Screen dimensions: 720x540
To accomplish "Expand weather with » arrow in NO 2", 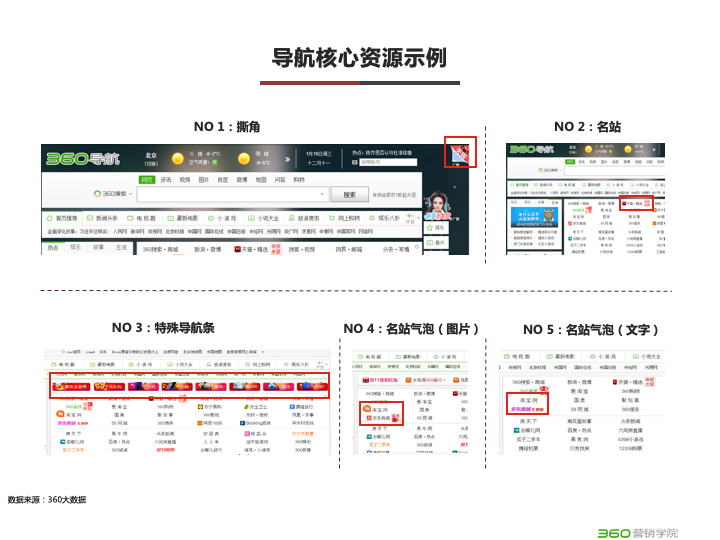I will [x=654, y=149].
